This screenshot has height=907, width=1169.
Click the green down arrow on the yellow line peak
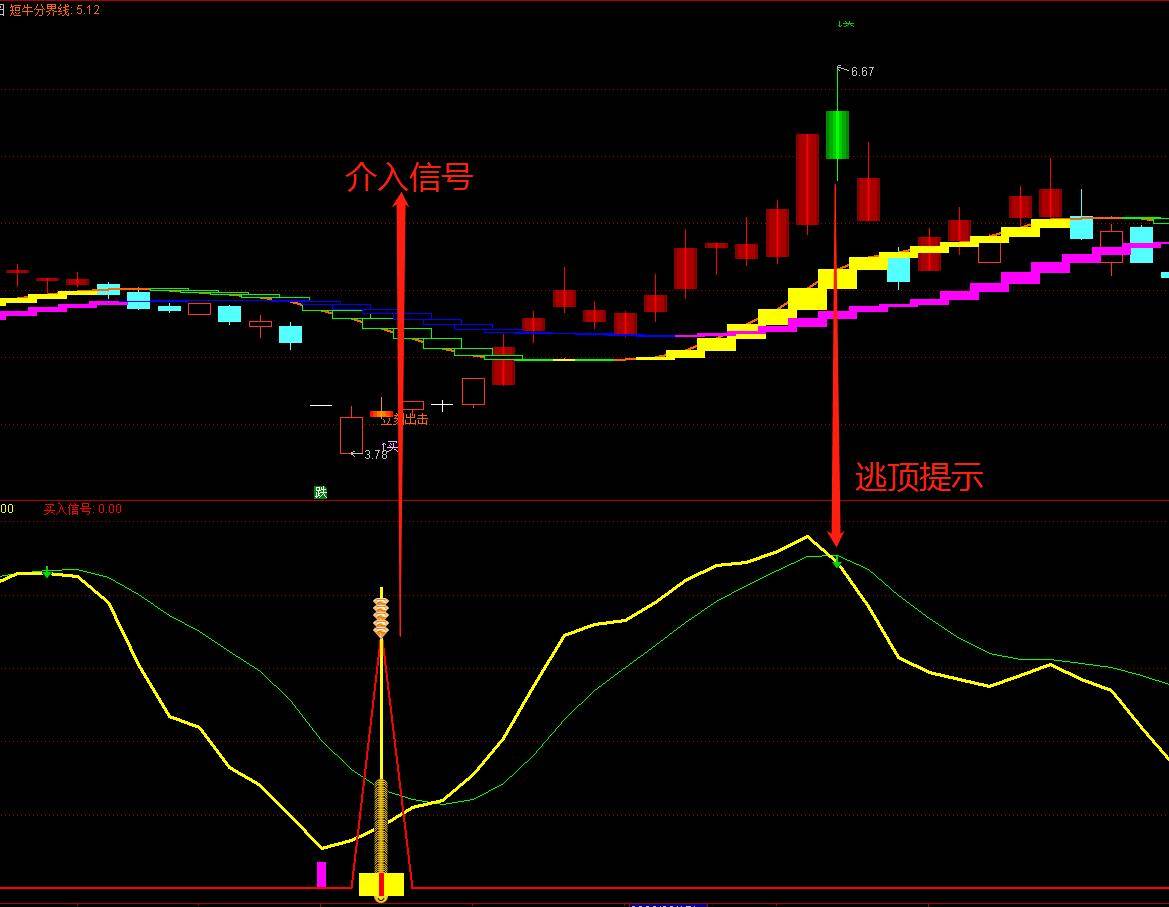click(x=836, y=561)
